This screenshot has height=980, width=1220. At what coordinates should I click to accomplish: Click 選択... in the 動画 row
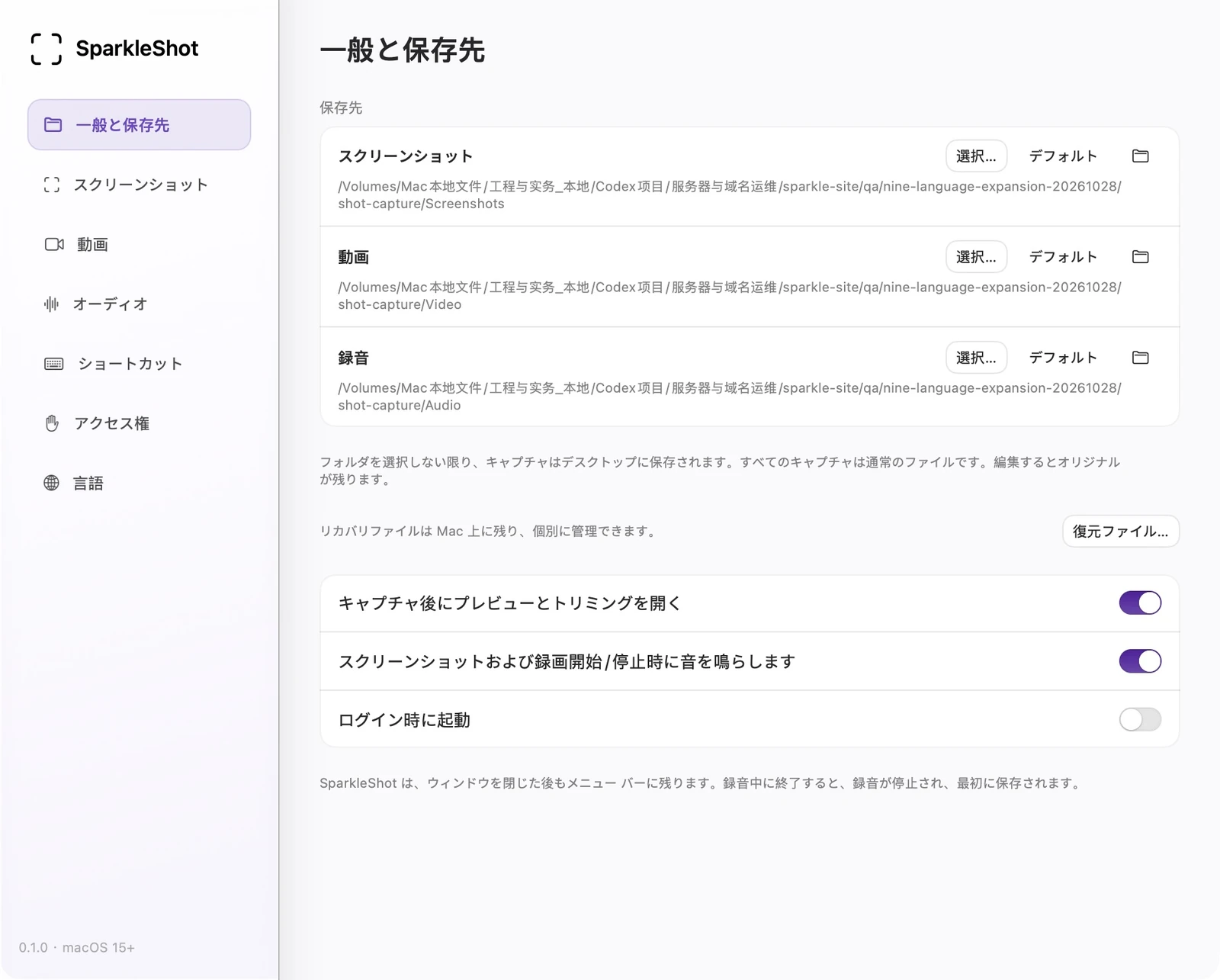[976, 256]
